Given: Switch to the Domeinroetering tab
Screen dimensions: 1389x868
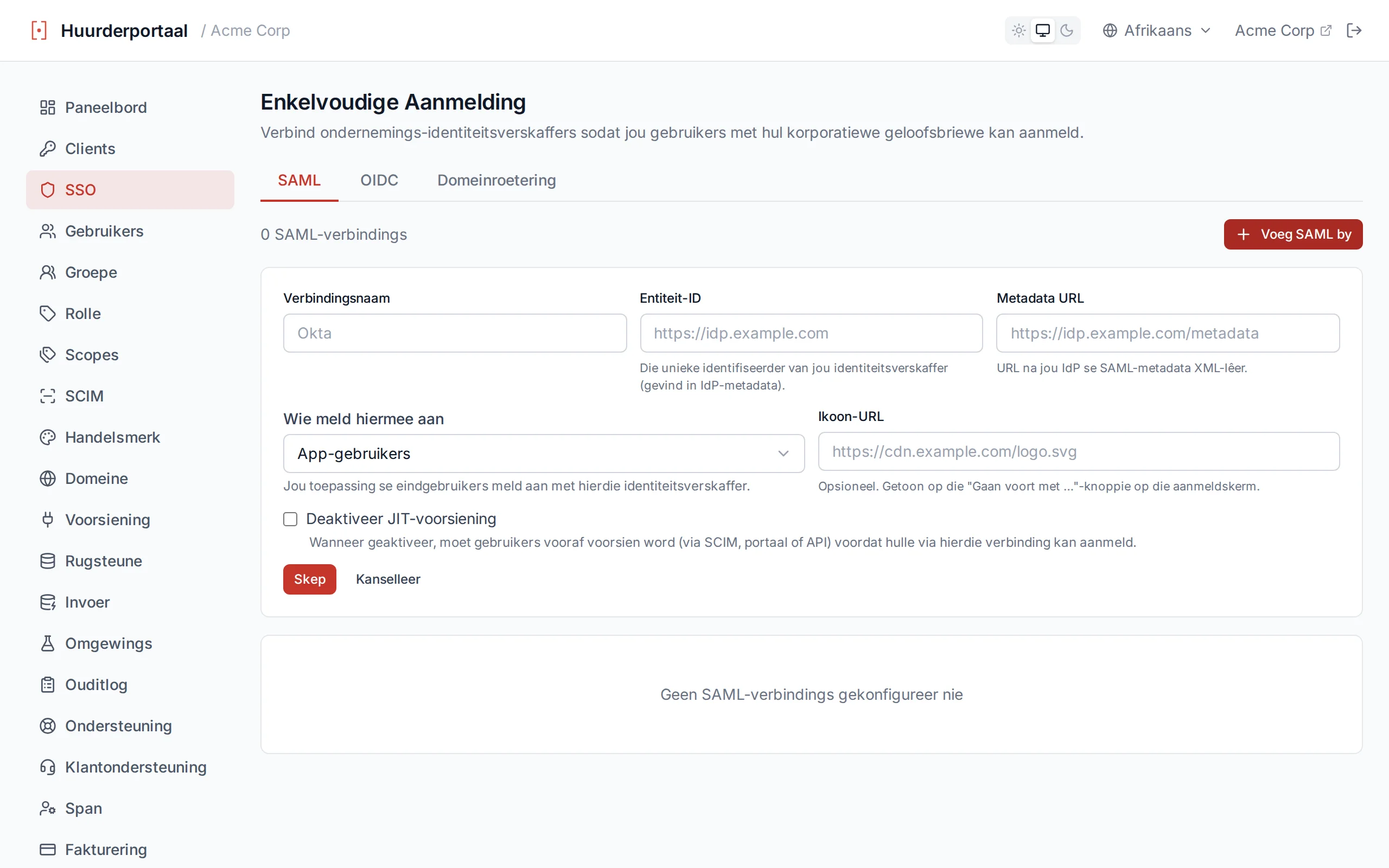Looking at the screenshot, I should [496, 181].
